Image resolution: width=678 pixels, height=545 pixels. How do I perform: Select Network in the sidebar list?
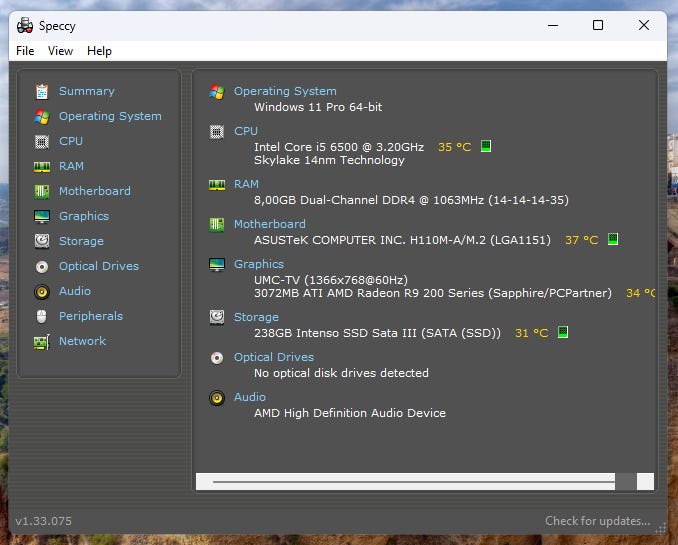pyautogui.click(x=83, y=341)
